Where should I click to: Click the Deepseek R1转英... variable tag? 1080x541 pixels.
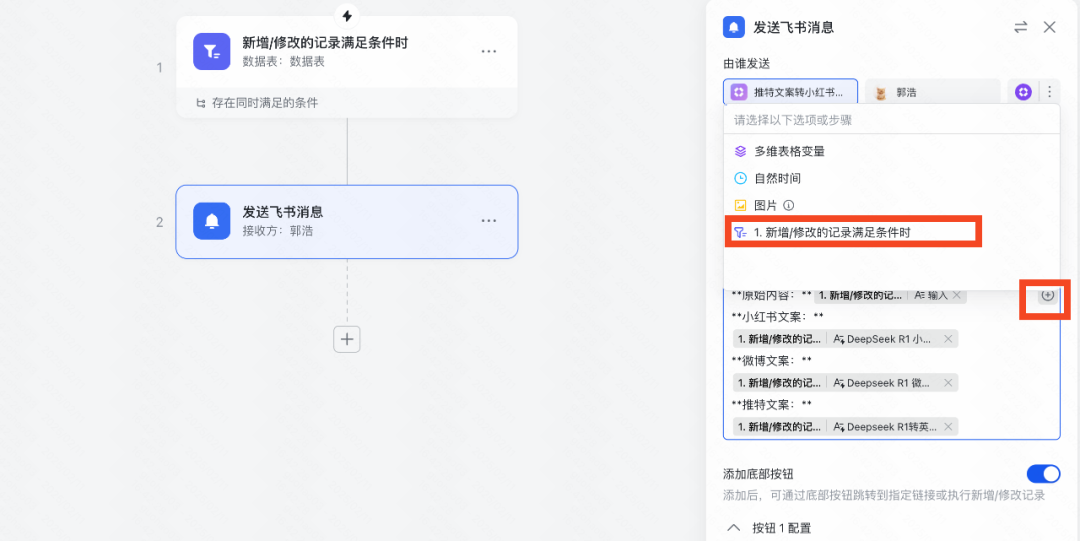845,427
